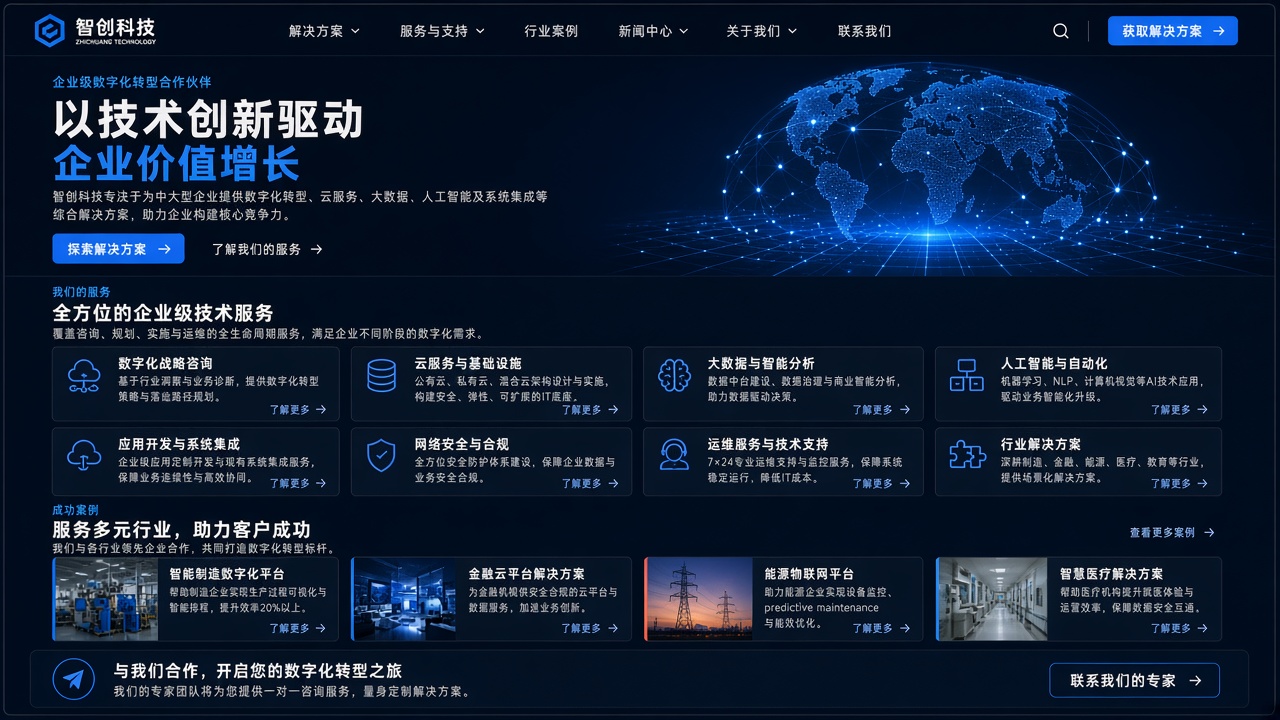The height and width of the screenshot is (720, 1280).
Task: Click the 探索解决方案 hero button
Action: [118, 249]
